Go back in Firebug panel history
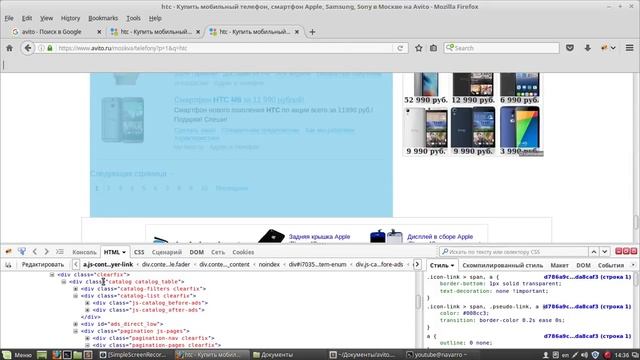 [x=35, y=252]
